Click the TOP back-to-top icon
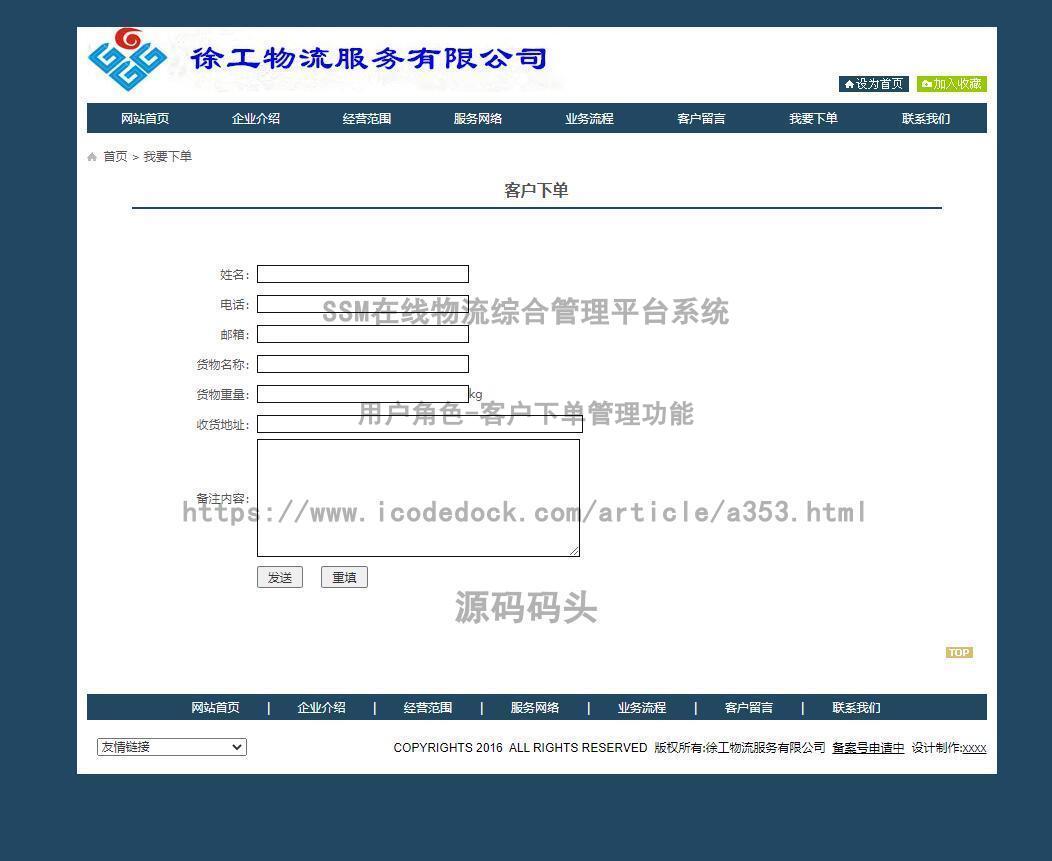 coord(959,652)
